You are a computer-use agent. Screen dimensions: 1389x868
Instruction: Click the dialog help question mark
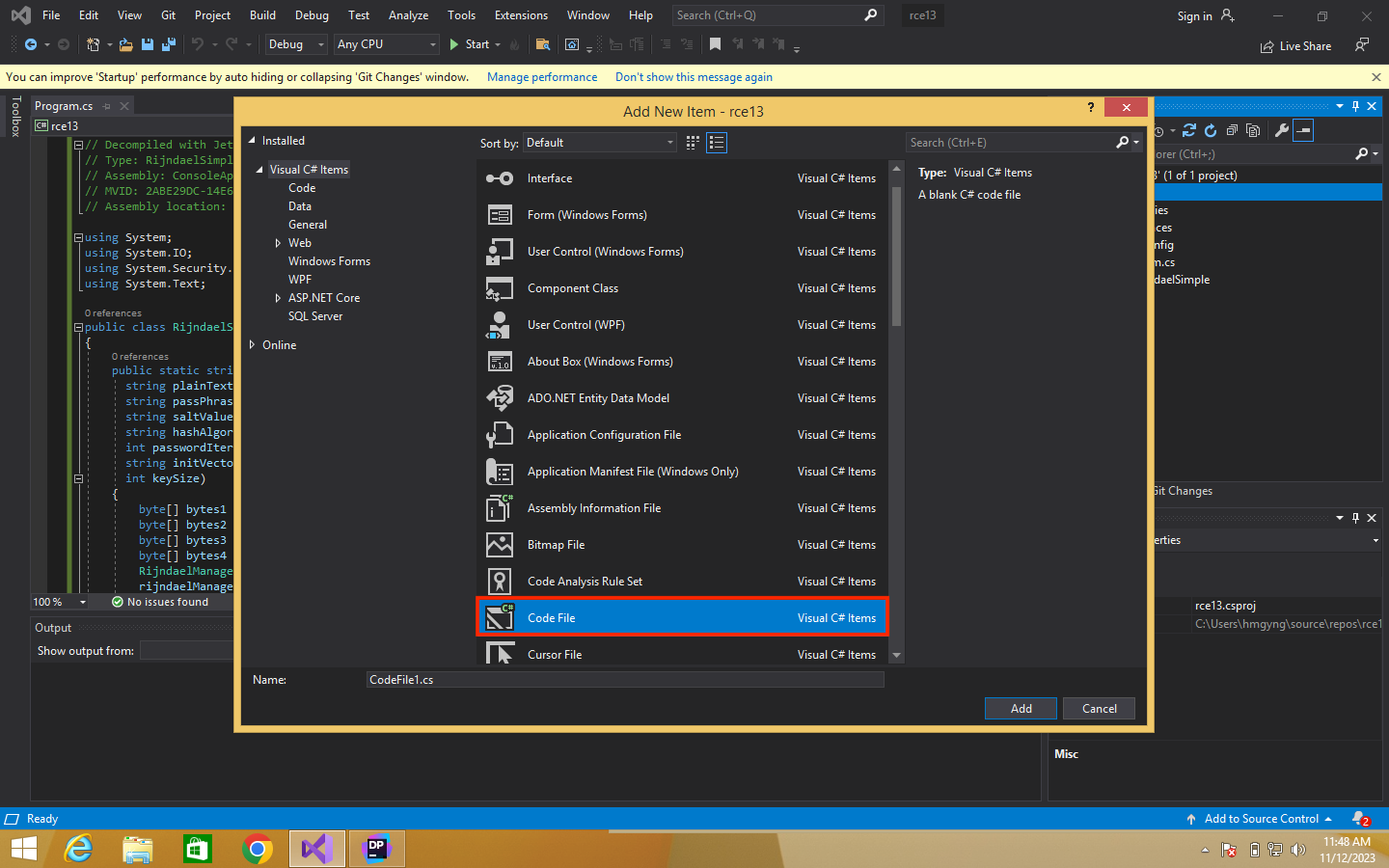1091,107
